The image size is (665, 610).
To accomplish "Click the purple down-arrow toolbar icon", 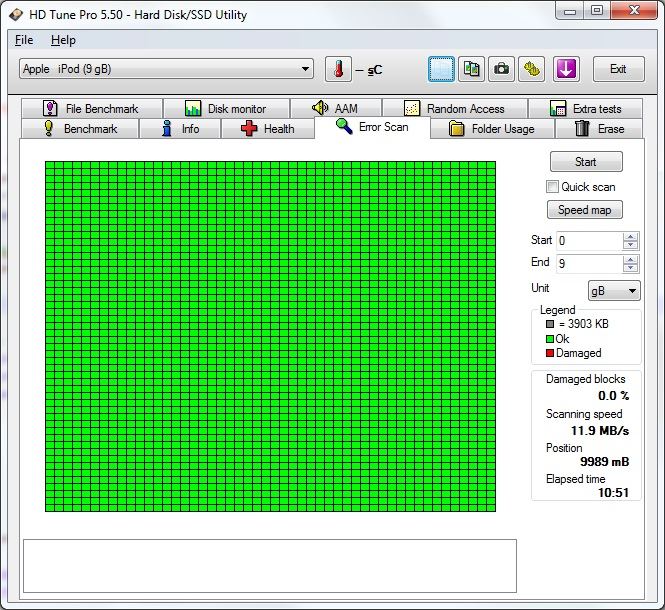I will click(x=567, y=69).
